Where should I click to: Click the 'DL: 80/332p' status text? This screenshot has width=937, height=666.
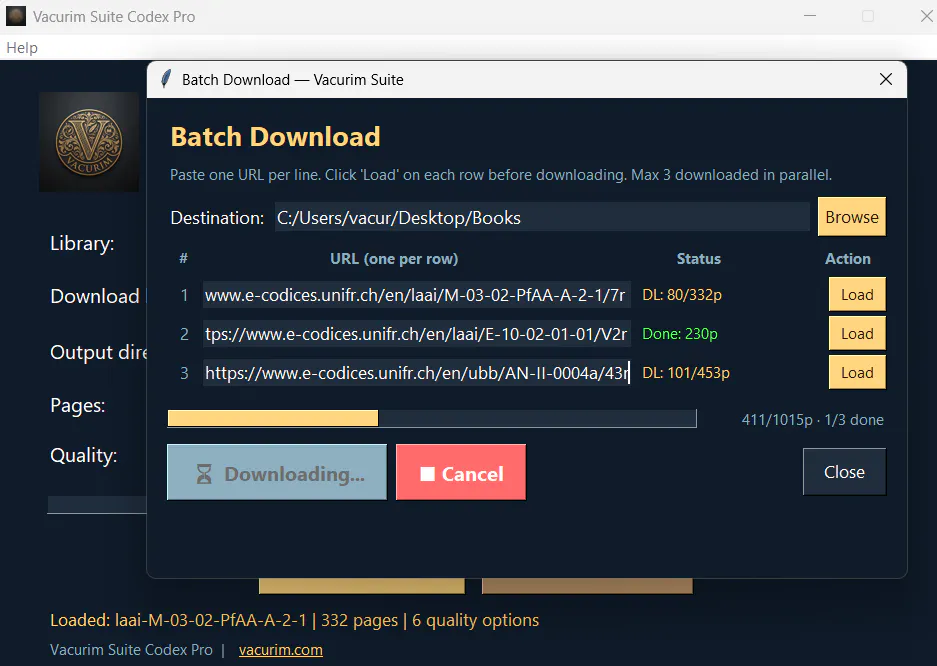coord(682,295)
